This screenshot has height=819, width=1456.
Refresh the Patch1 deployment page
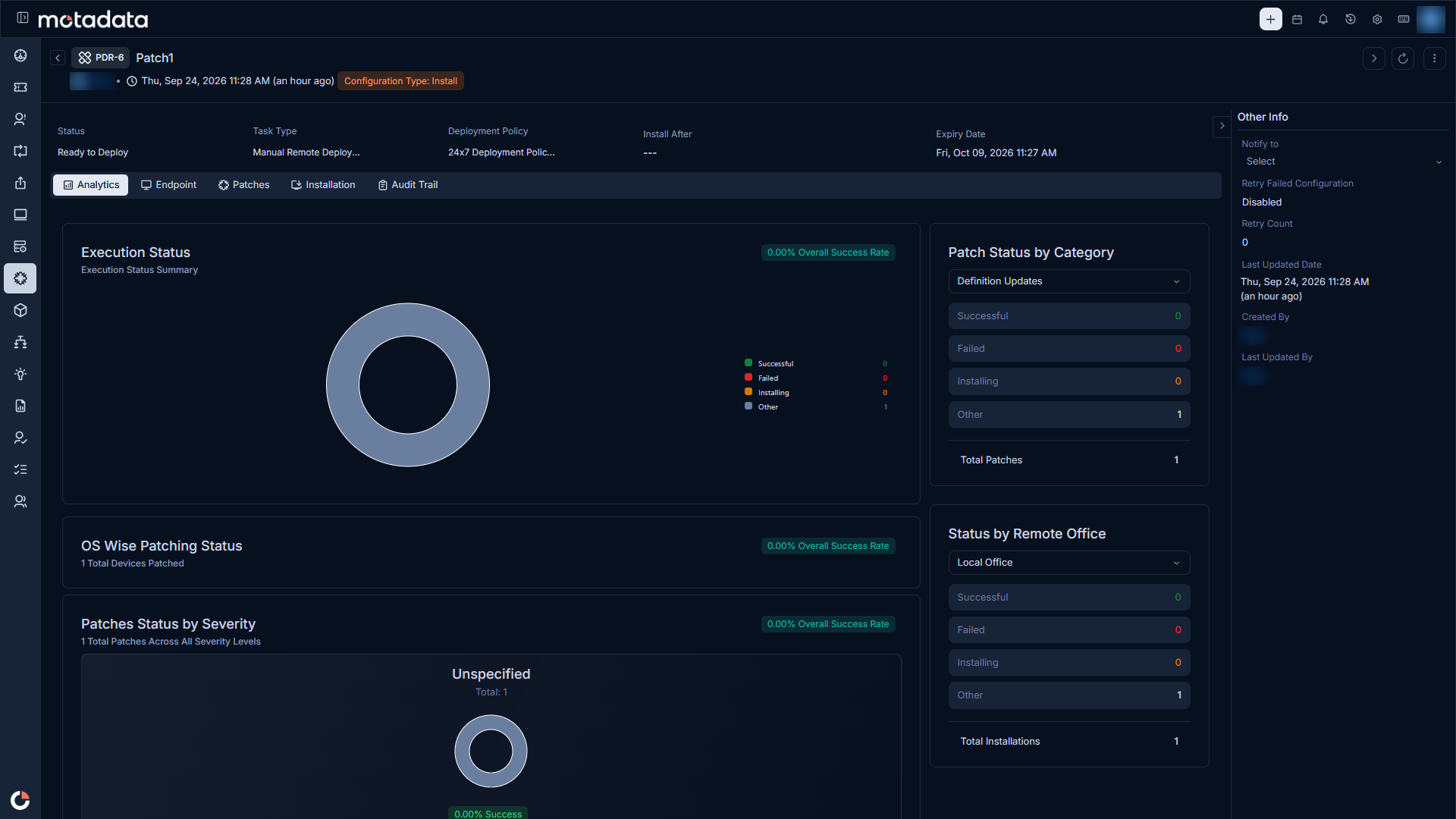(1403, 58)
